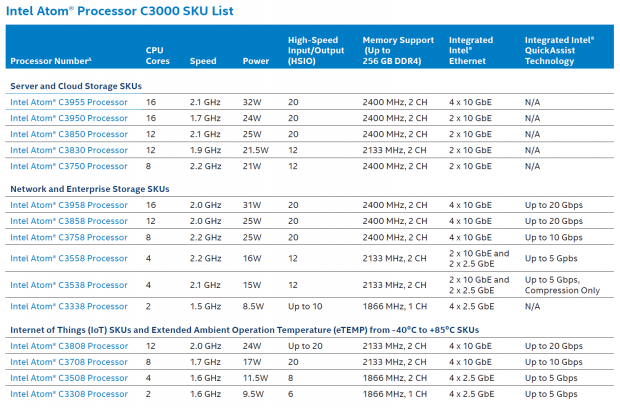Click the 'Speed' column header
620x408 pixels.
[x=203, y=61]
